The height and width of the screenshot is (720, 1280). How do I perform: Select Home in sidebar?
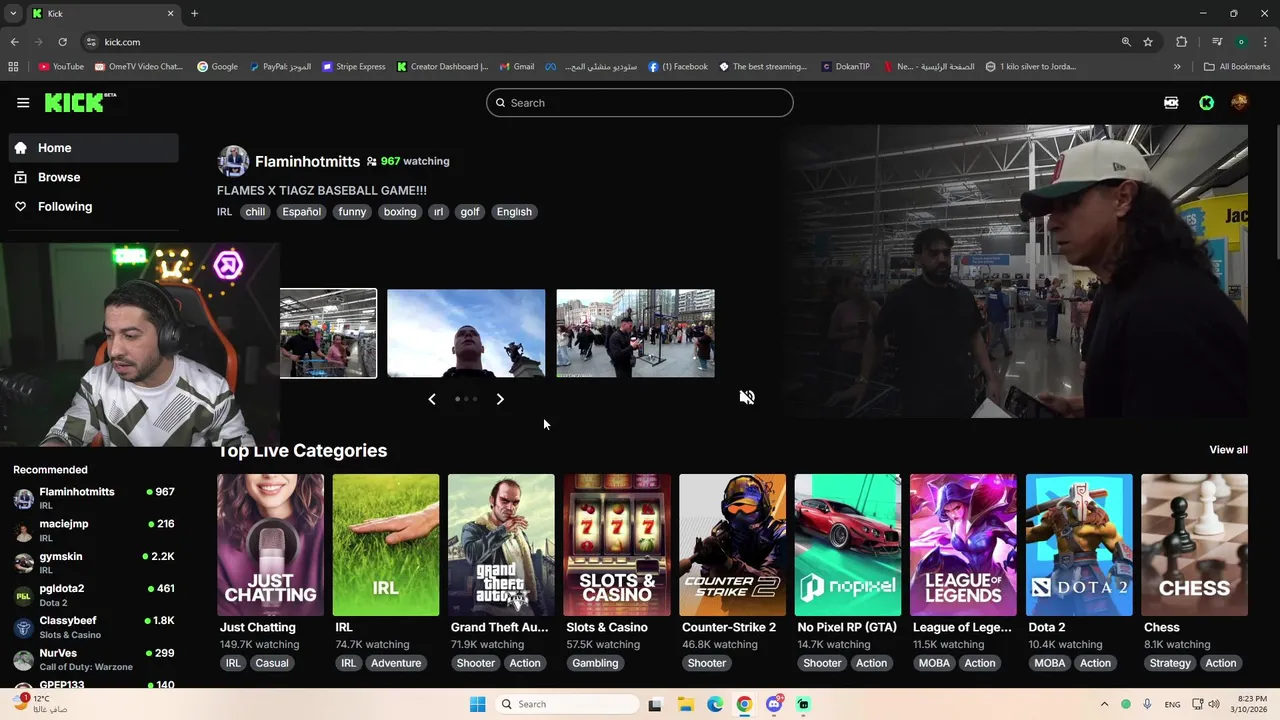94,148
